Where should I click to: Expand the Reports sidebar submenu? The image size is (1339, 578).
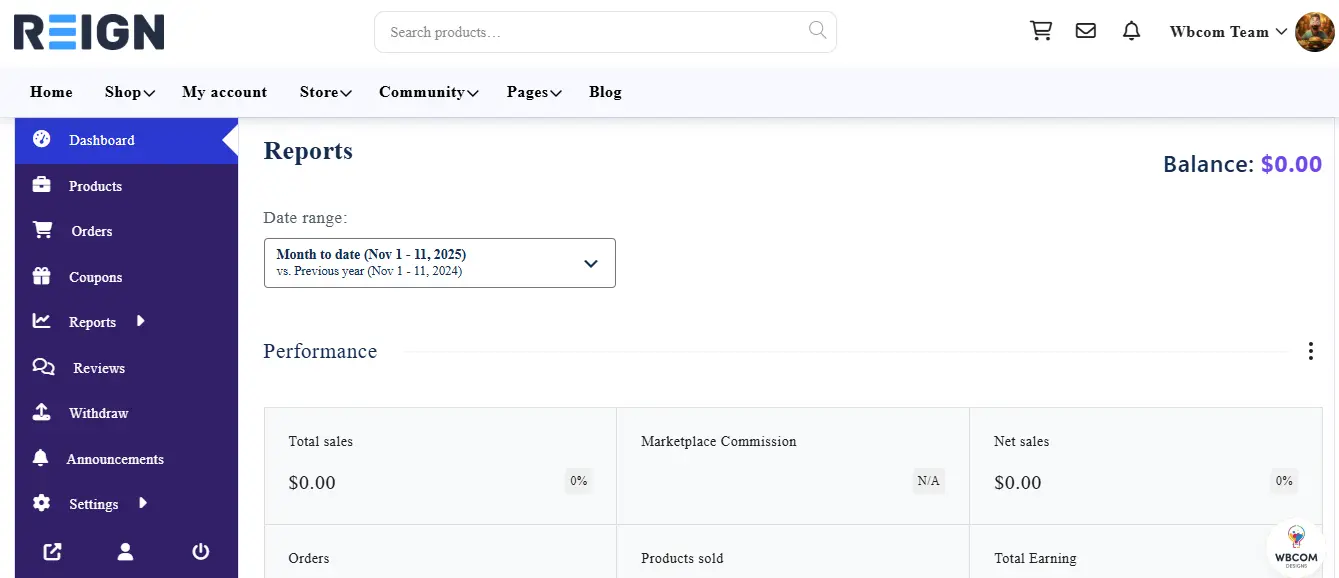(141, 321)
